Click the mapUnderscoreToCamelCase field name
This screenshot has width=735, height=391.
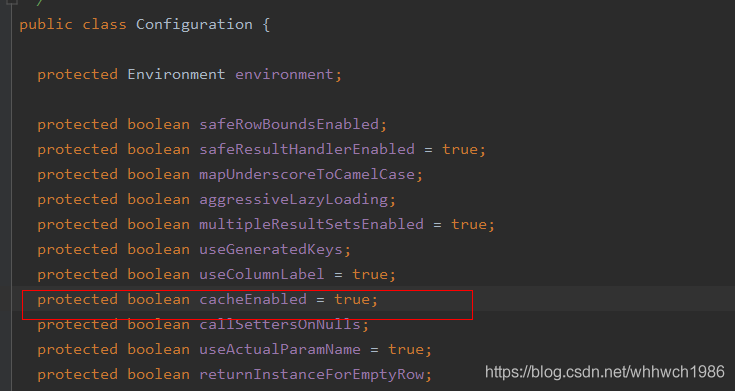307,174
